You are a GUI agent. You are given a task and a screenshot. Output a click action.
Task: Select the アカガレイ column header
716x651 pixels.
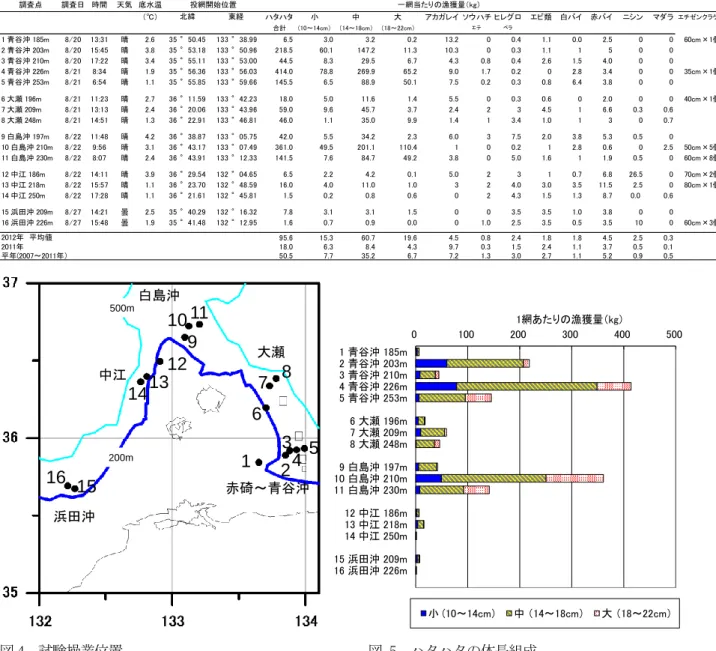click(x=442, y=17)
